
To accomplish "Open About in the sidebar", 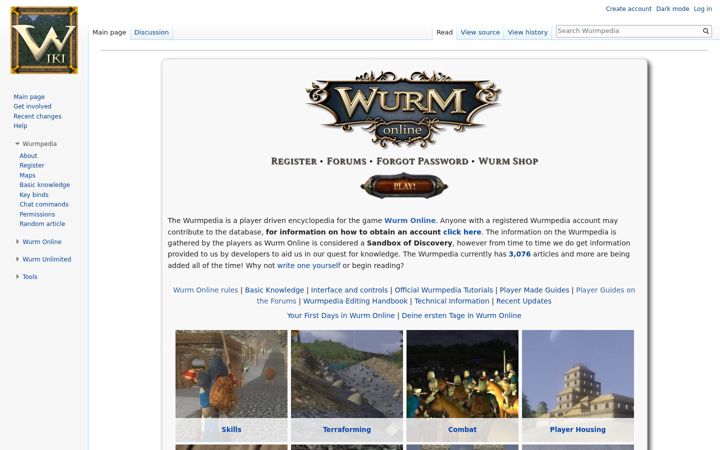I will [28, 156].
